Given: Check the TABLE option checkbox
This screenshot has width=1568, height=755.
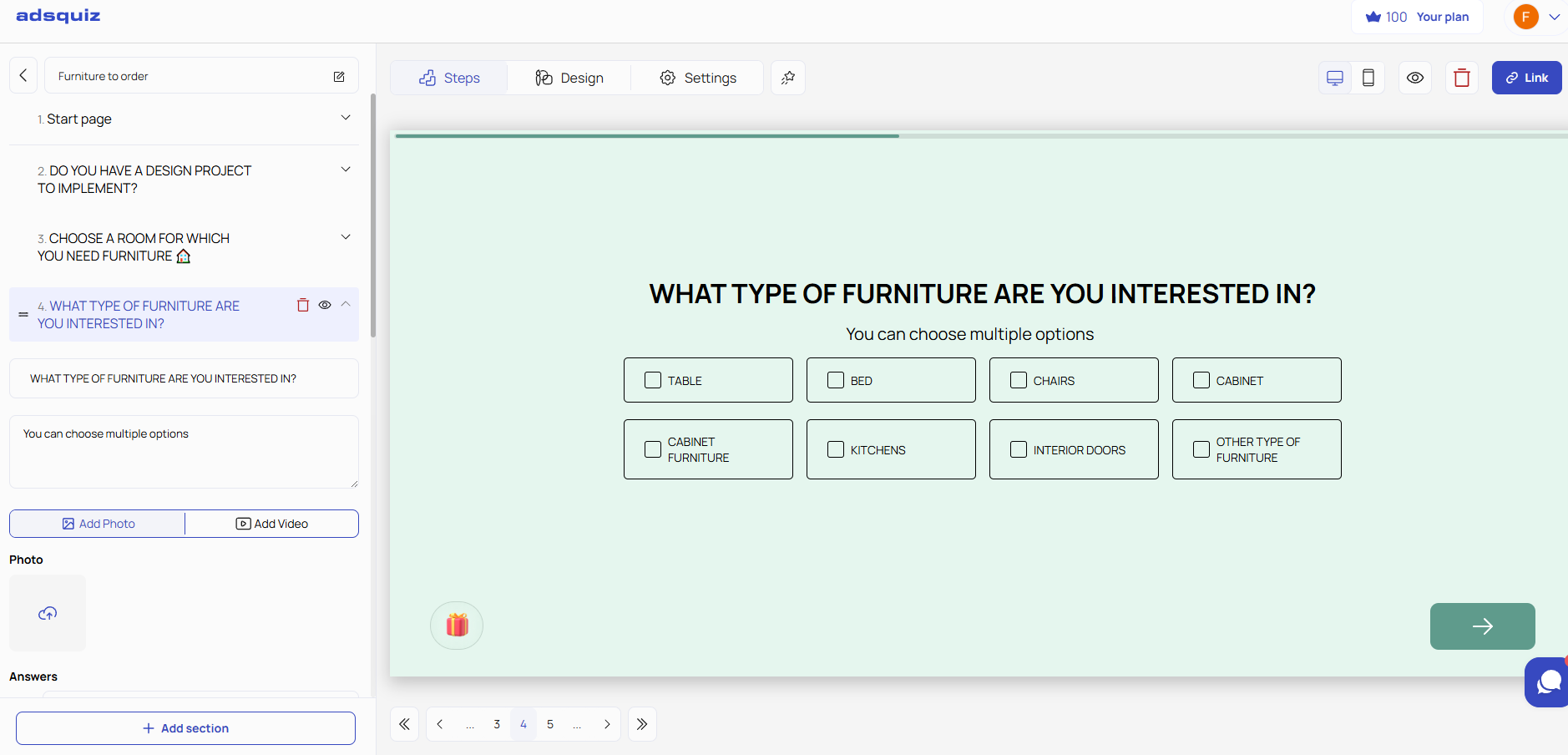Looking at the screenshot, I should [x=653, y=380].
